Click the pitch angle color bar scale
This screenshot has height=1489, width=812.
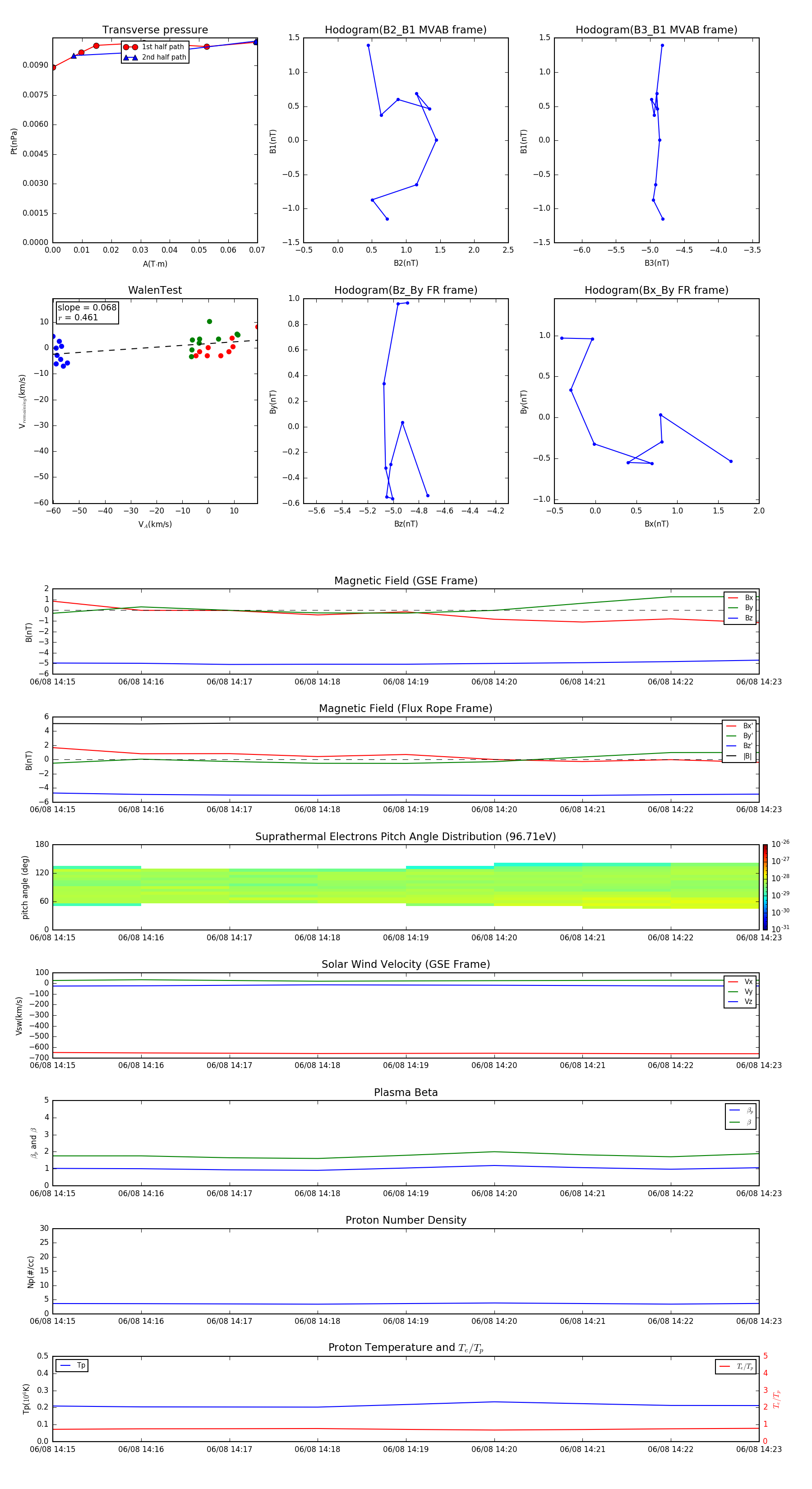click(765, 887)
